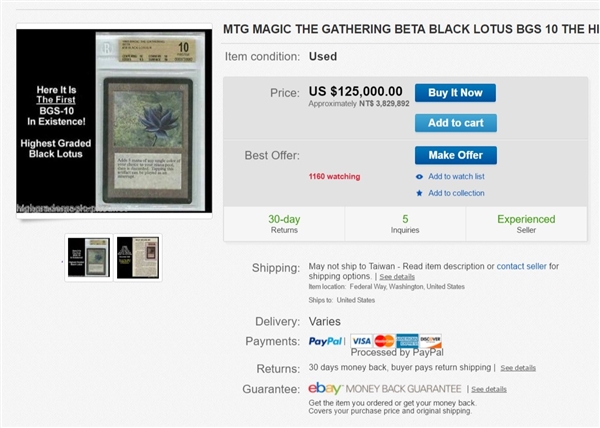
Task: Click the eBay Money Back Guarantee logo
Action: pos(385,388)
